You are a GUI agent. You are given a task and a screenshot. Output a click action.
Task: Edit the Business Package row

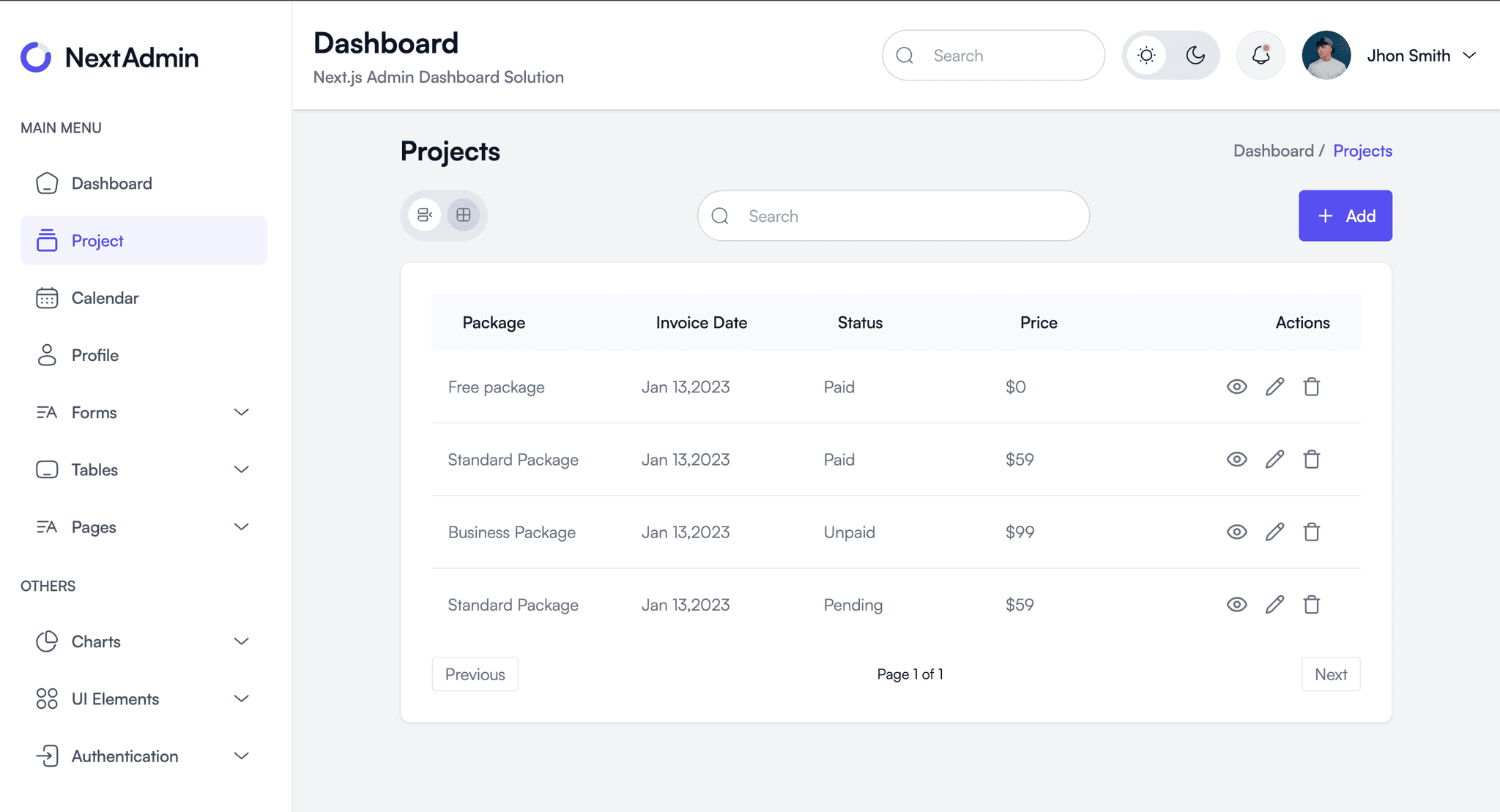pyautogui.click(x=1274, y=532)
